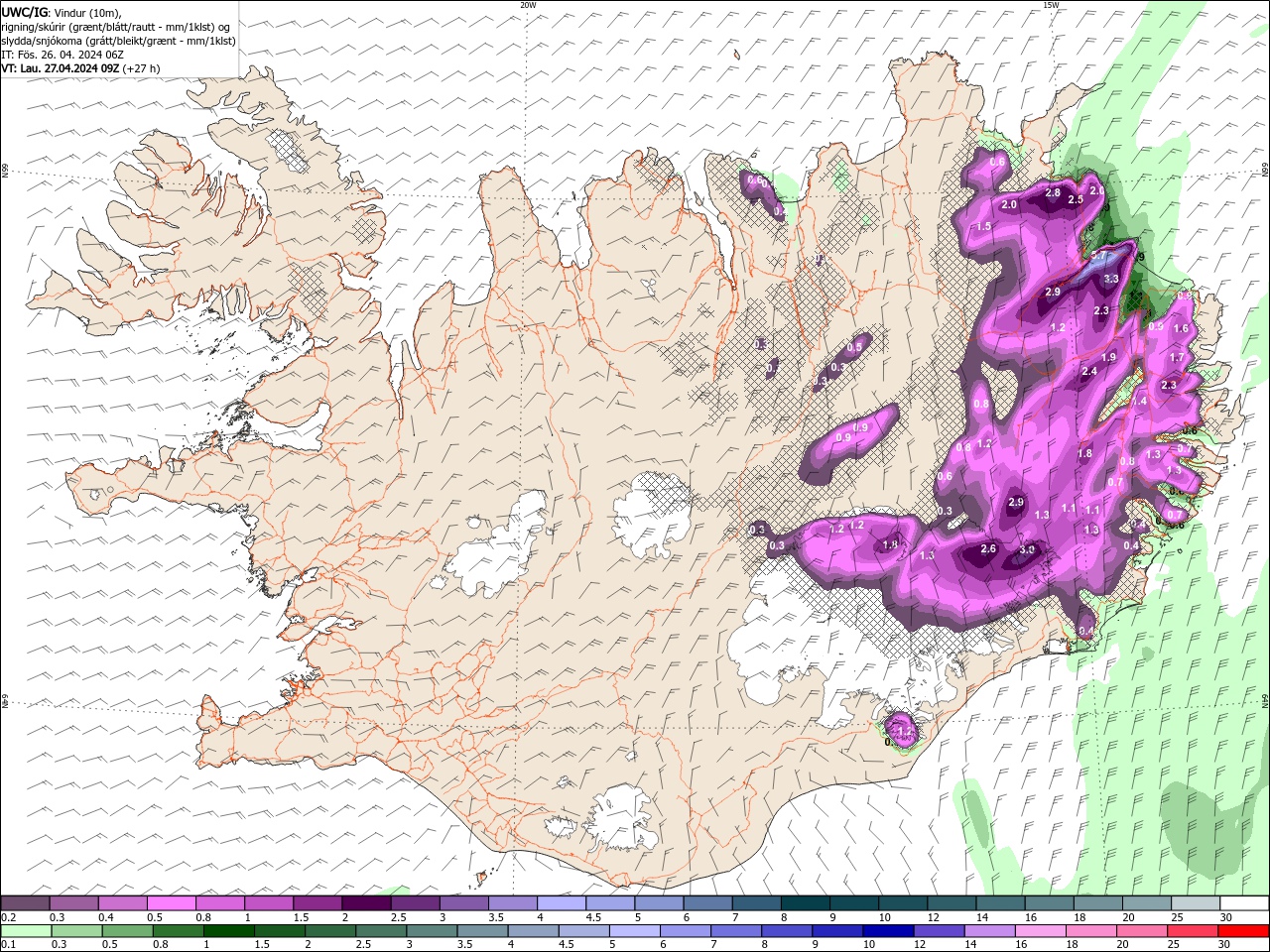Select upper legend swatch between 8 and 9
The width and height of the screenshot is (1270, 952).
(x=805, y=903)
